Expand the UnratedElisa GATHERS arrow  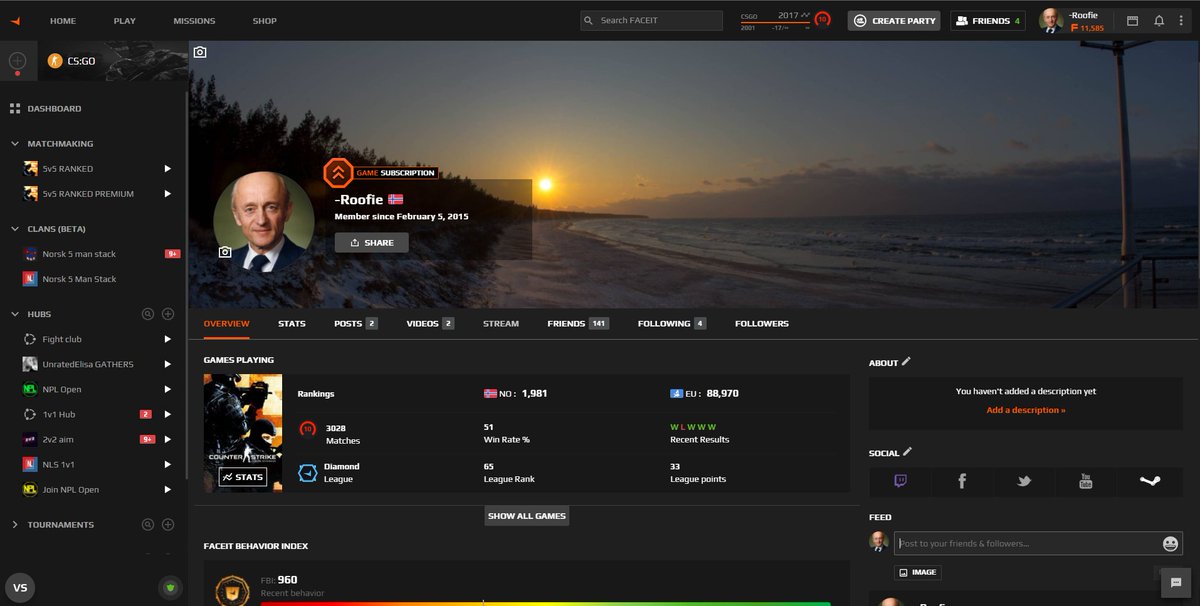tap(168, 364)
